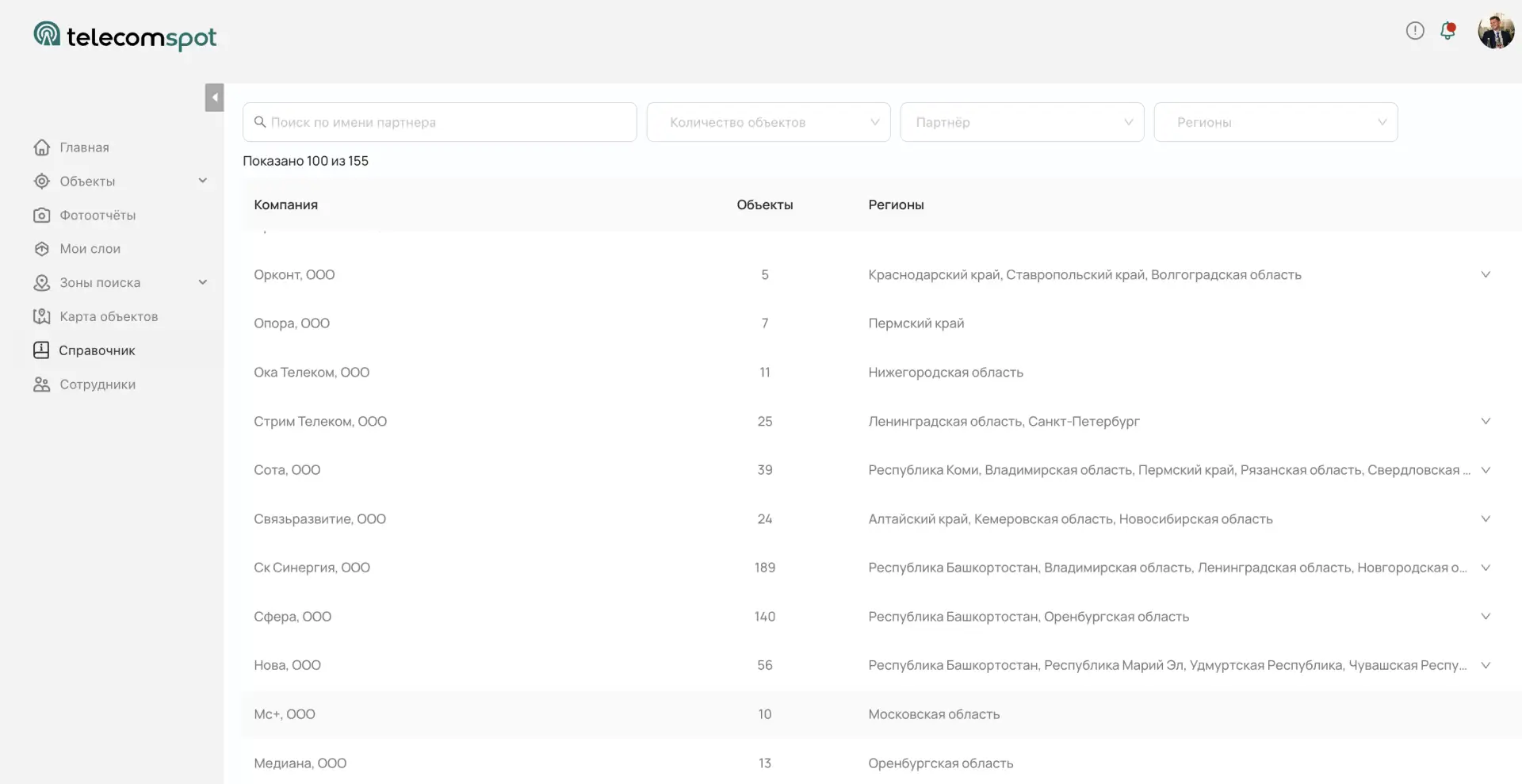Click the Регионы column header
The image size is (1522, 784).
(896, 205)
